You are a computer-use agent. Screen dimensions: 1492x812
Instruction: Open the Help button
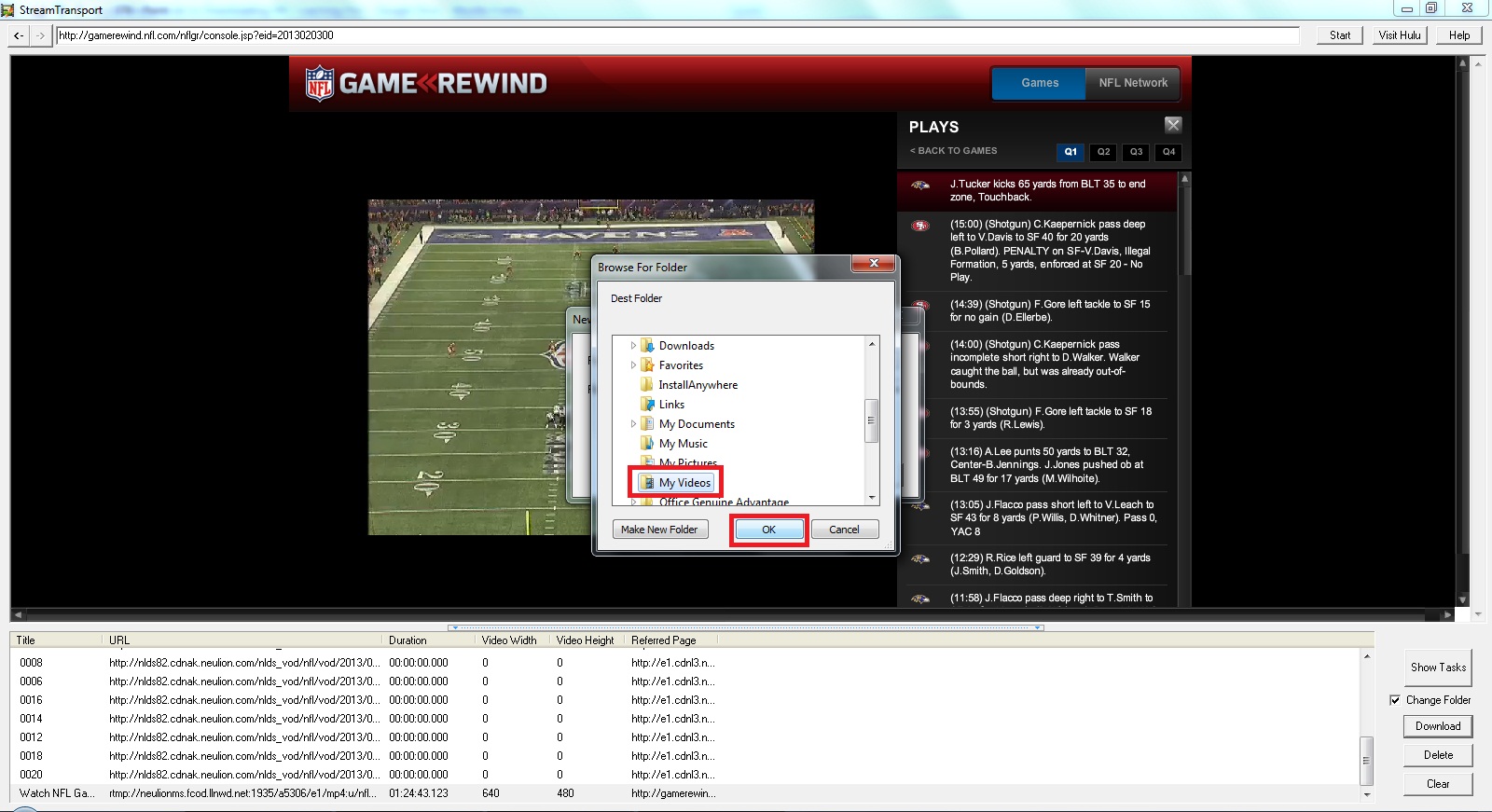(x=1459, y=35)
